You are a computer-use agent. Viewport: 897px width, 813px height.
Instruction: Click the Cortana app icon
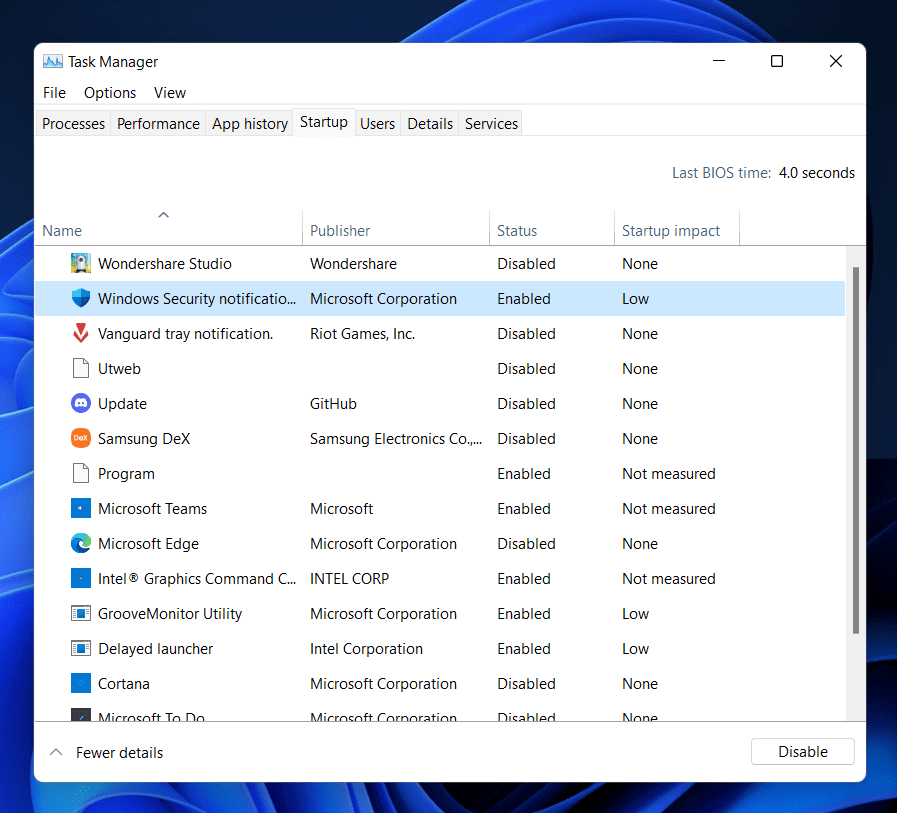[x=81, y=684]
